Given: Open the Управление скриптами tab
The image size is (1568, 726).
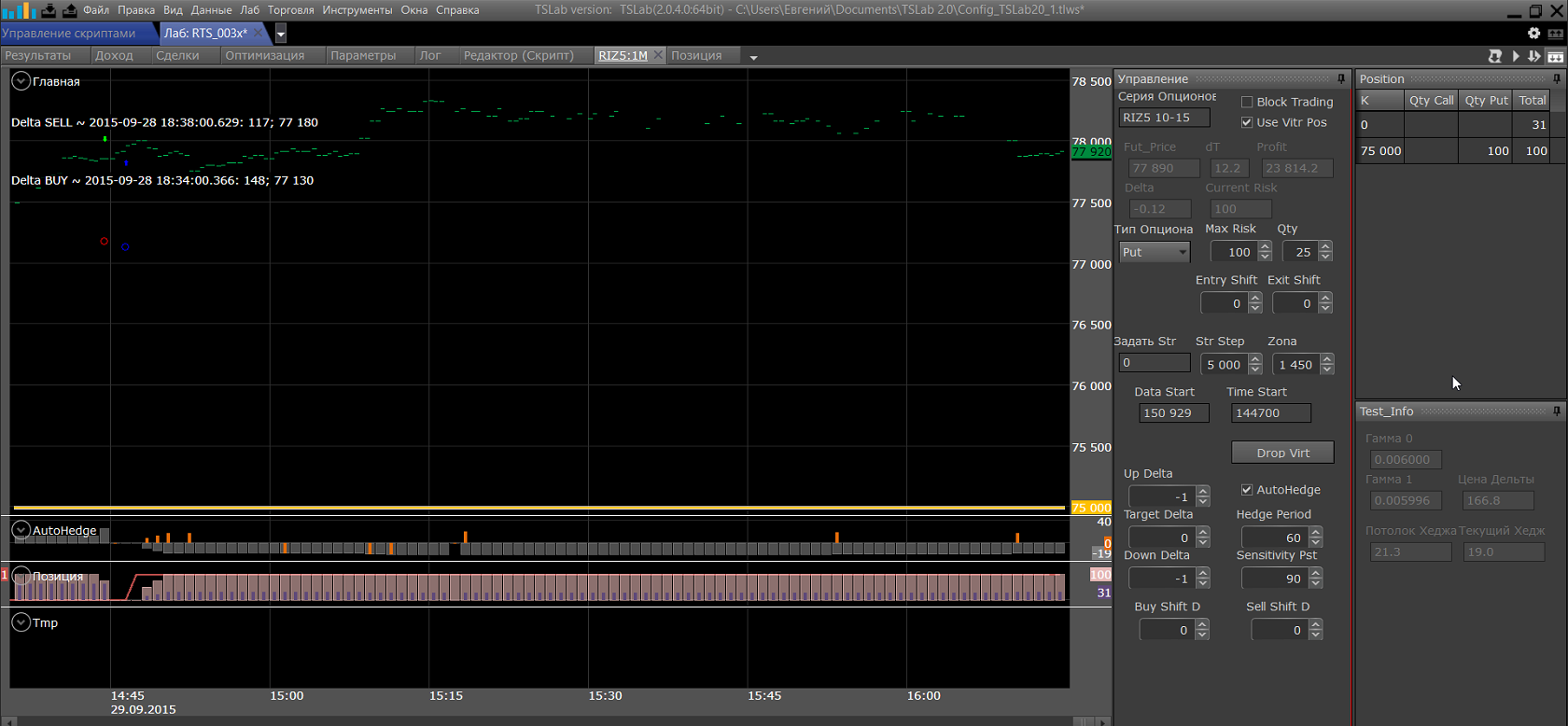Looking at the screenshot, I should (x=69, y=33).
